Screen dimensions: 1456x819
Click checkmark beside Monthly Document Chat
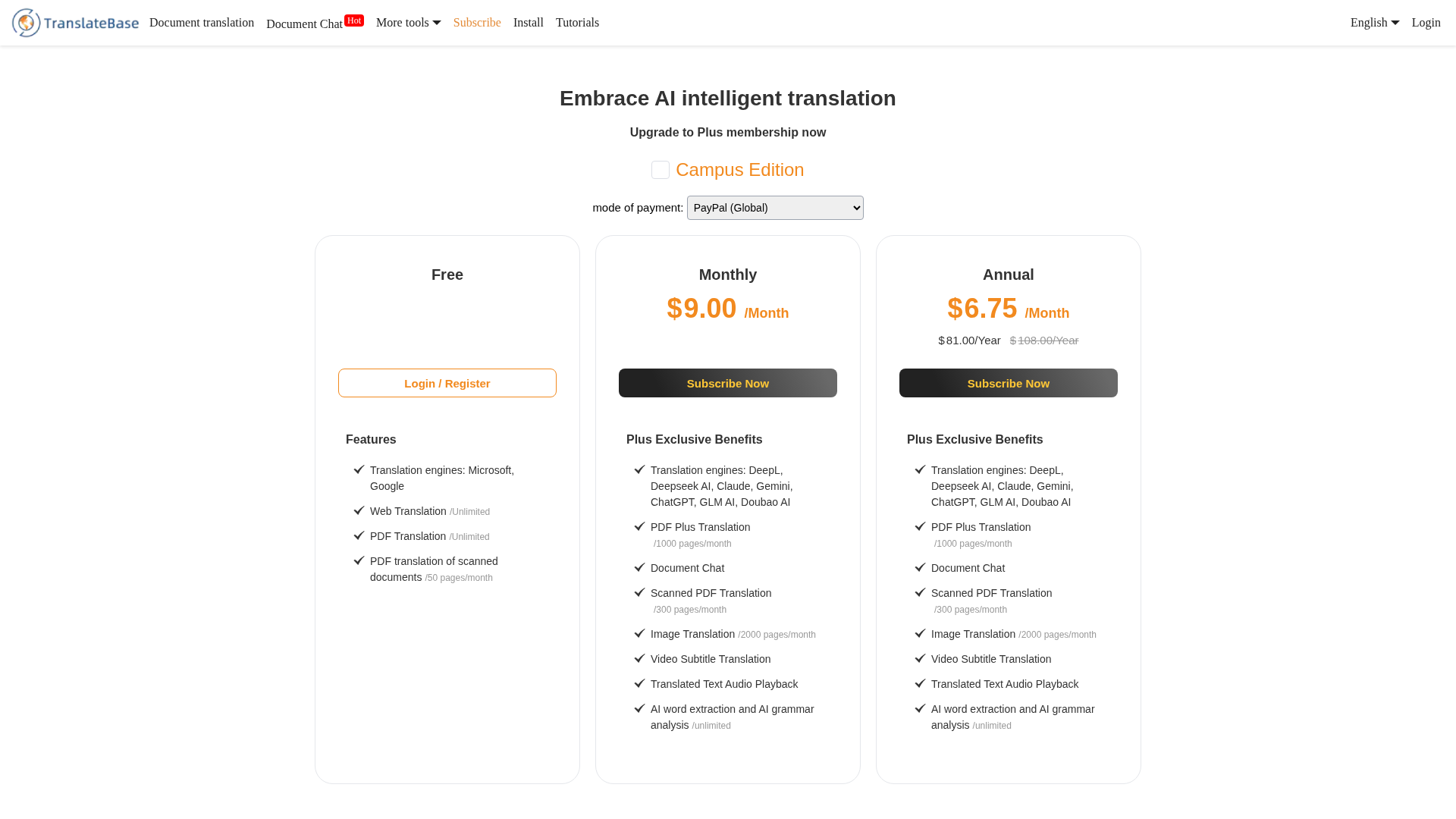click(x=640, y=567)
